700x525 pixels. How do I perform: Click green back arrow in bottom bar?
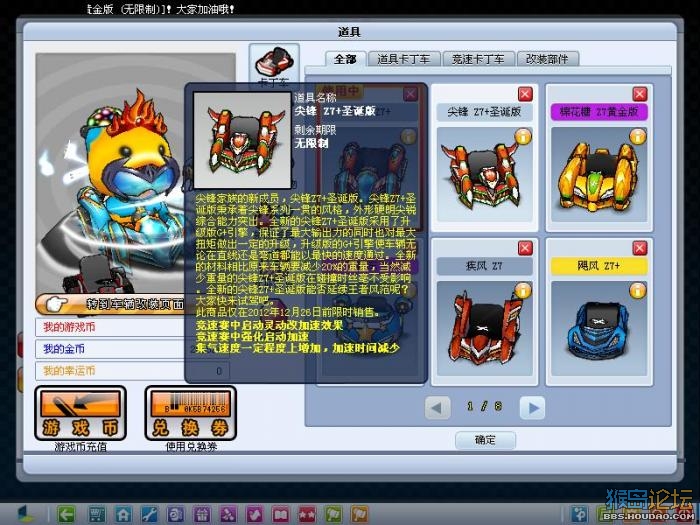click(x=67, y=514)
